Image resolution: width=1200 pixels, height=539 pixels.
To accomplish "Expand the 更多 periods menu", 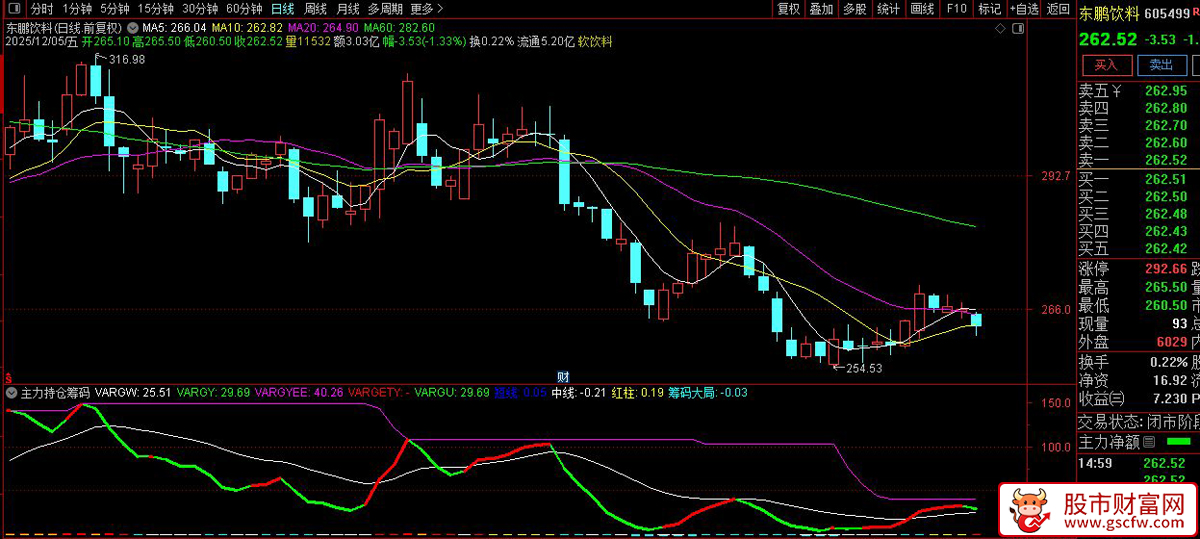I will pos(427,9).
